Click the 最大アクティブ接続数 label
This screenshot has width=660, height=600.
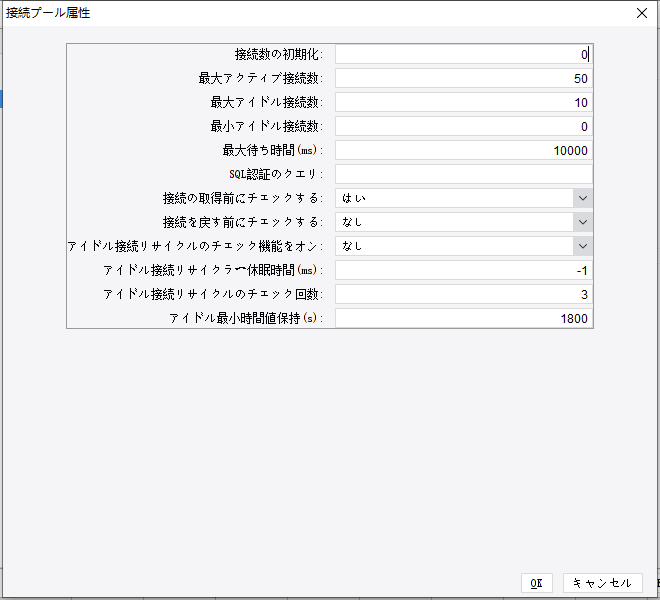click(261, 78)
